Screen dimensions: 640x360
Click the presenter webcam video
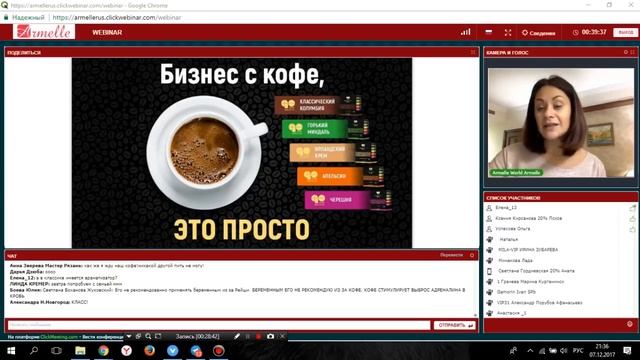pos(561,122)
